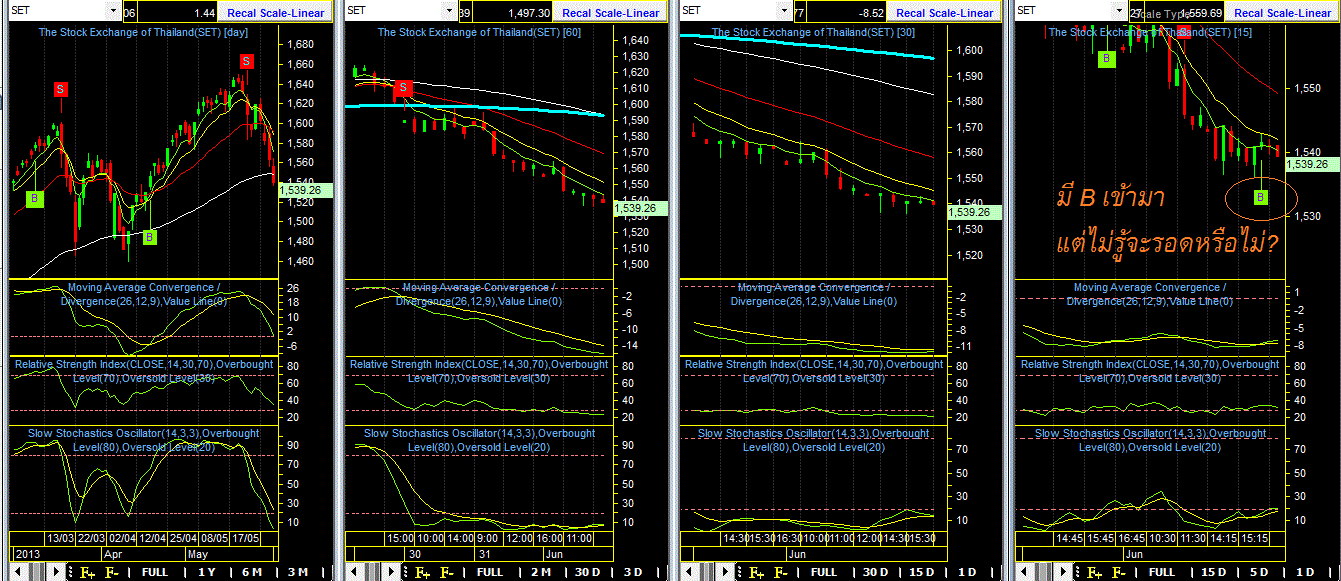
Task: Click the left scroll arrow of the day chart
Action: [x=18, y=572]
